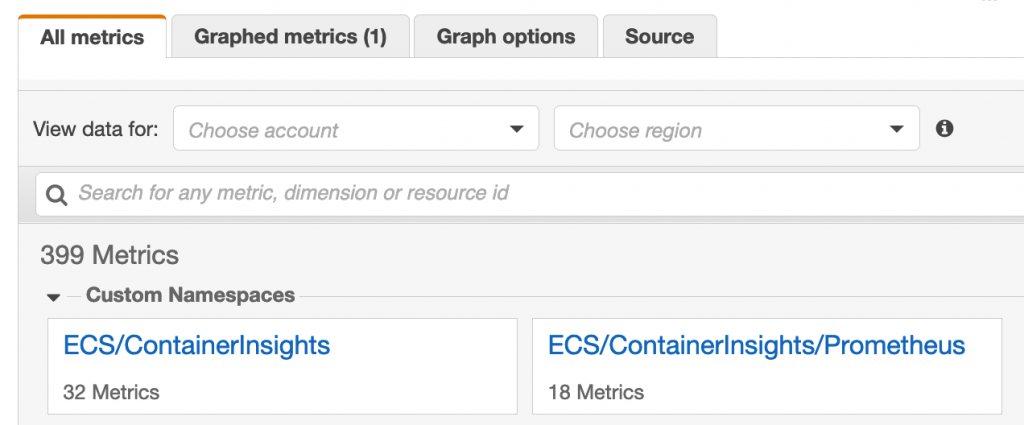
Task: Open the Choose region dropdown
Action: point(736,129)
